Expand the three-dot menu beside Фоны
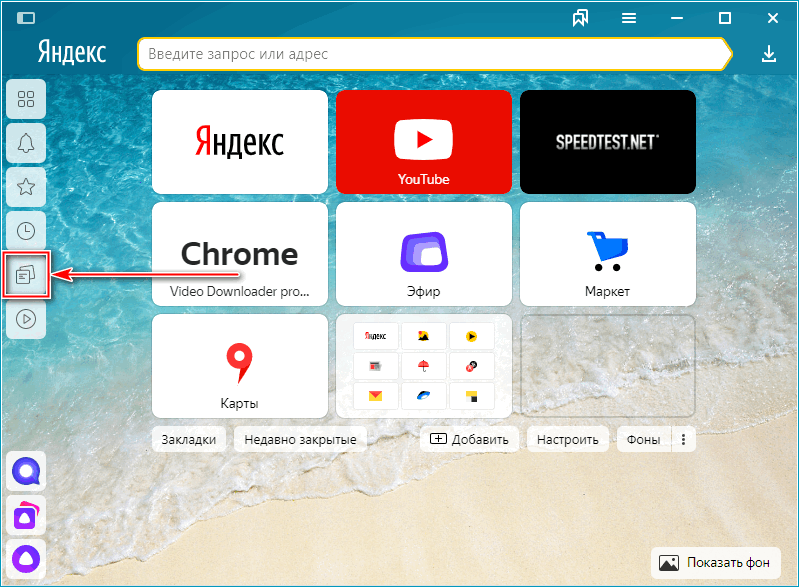Viewport: 799px width, 587px height. click(684, 439)
